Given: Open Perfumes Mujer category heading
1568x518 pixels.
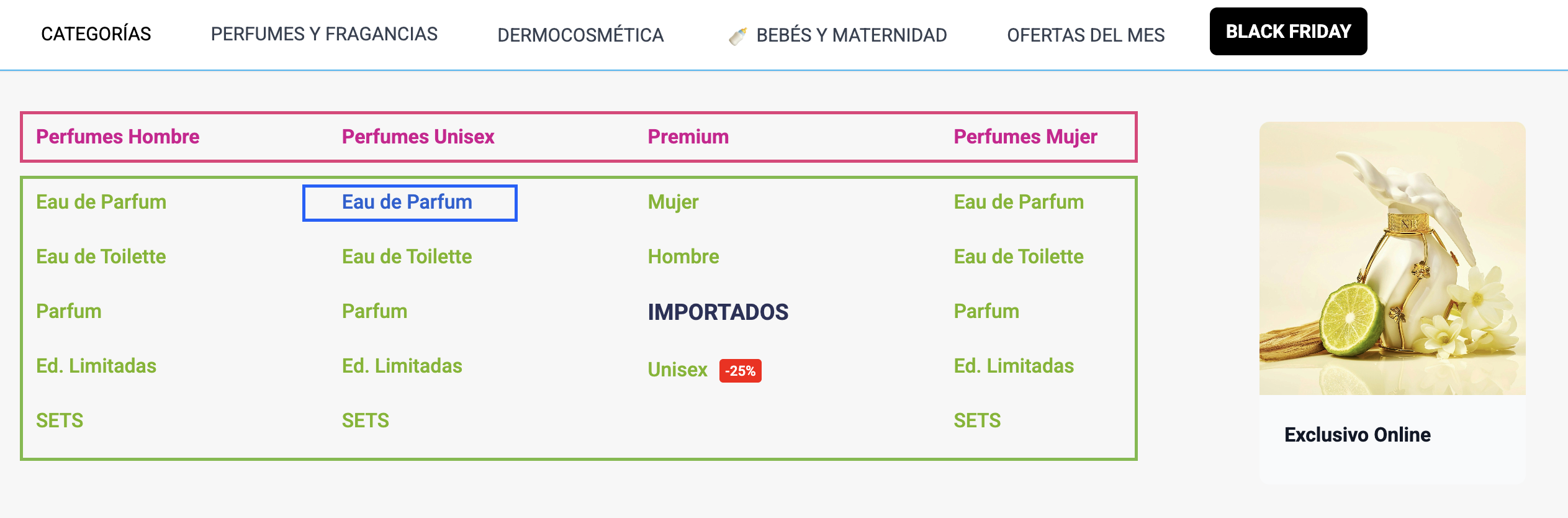Looking at the screenshot, I should tap(1025, 137).
